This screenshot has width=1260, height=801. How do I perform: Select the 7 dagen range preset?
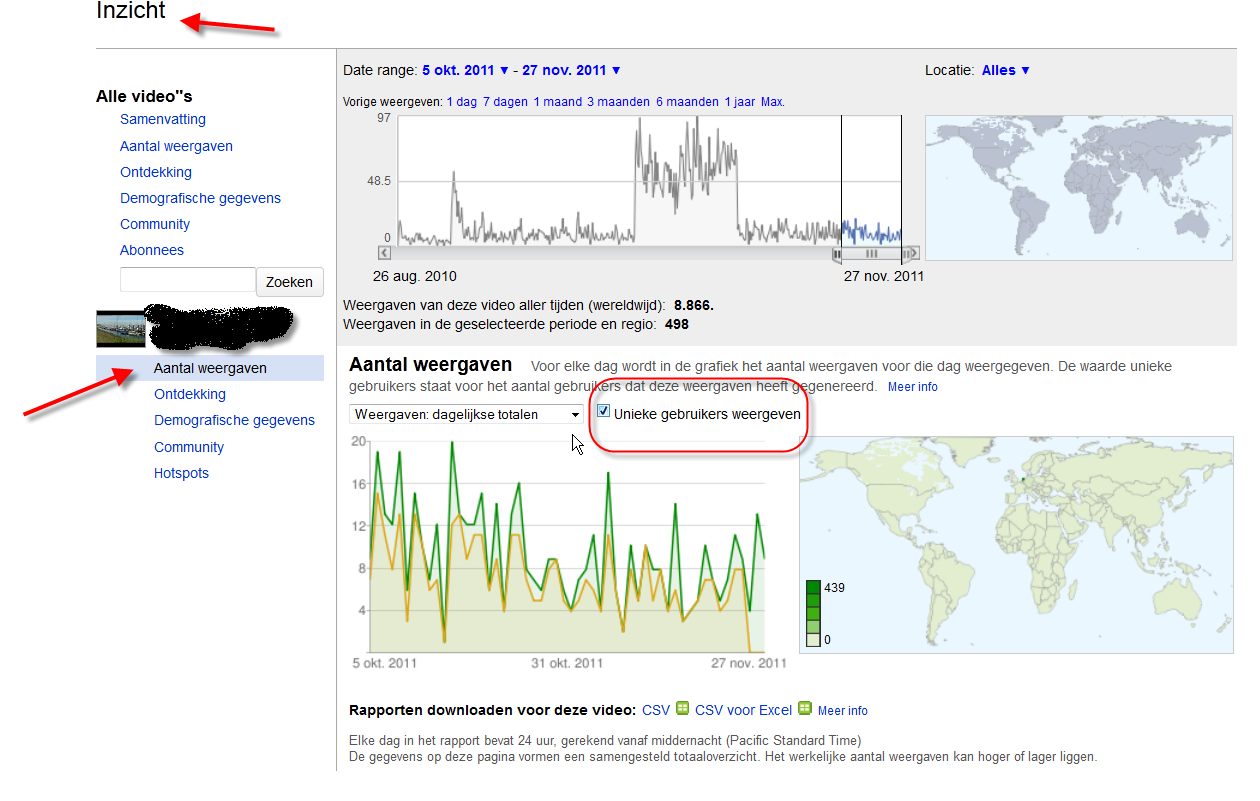tap(504, 102)
